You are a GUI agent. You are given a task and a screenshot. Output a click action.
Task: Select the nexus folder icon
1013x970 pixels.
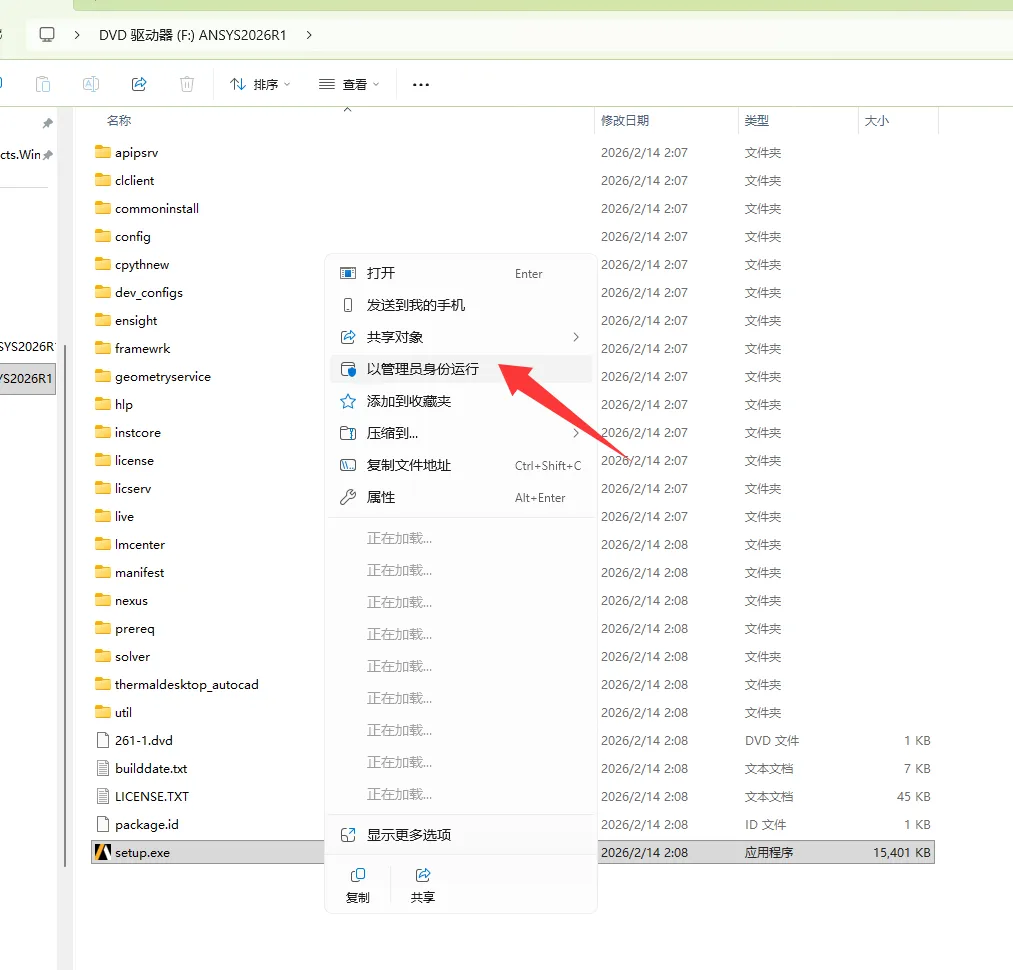(x=103, y=600)
